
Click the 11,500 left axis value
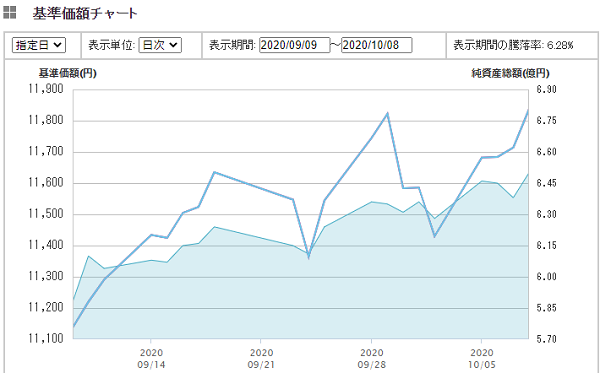pyautogui.click(x=46, y=214)
